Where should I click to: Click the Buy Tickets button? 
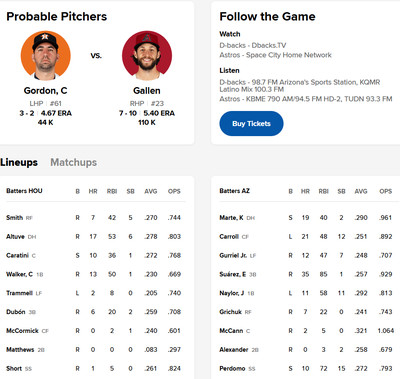coord(251,124)
